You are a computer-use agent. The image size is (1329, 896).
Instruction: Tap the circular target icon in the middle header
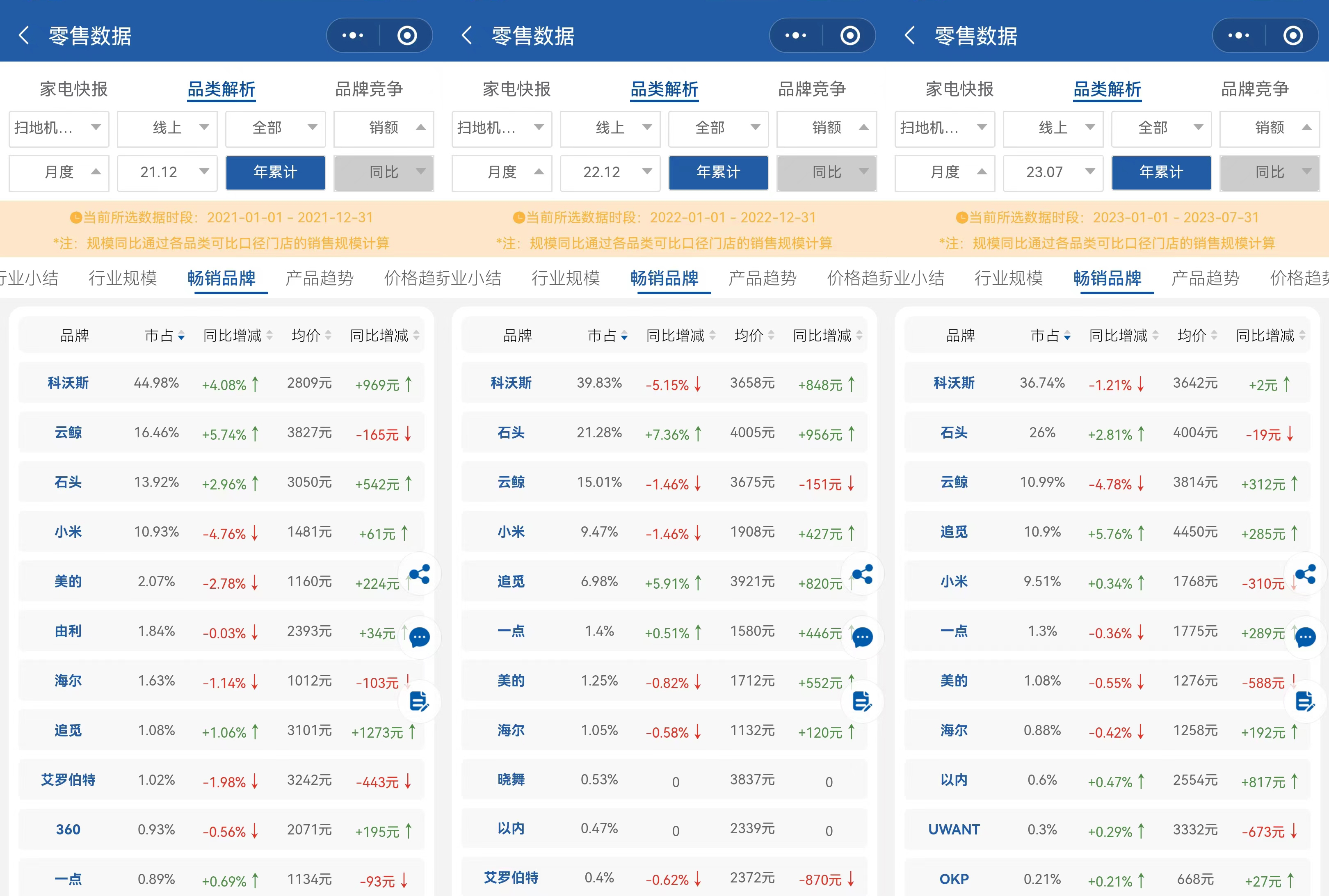(849, 35)
